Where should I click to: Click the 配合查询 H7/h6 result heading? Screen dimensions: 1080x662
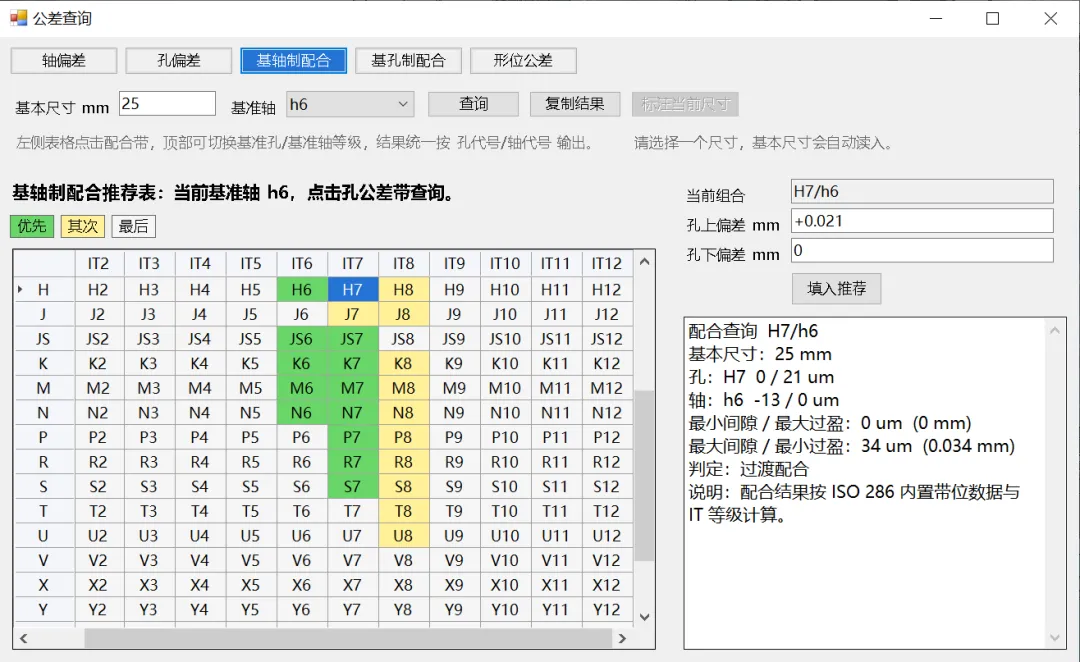pyautogui.click(x=753, y=331)
